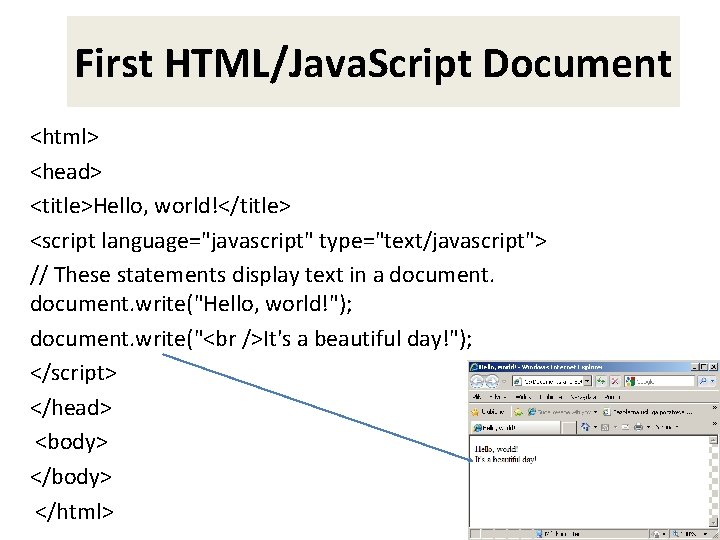This screenshot has height=540, width=720.
Task: Click the magnifying glass search button
Action: [x=703, y=381]
